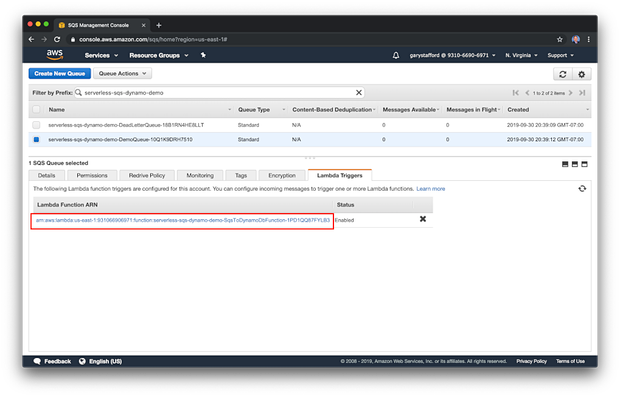620x397 pixels.
Task: Open Chrome three-dot menu
Action: point(589,39)
